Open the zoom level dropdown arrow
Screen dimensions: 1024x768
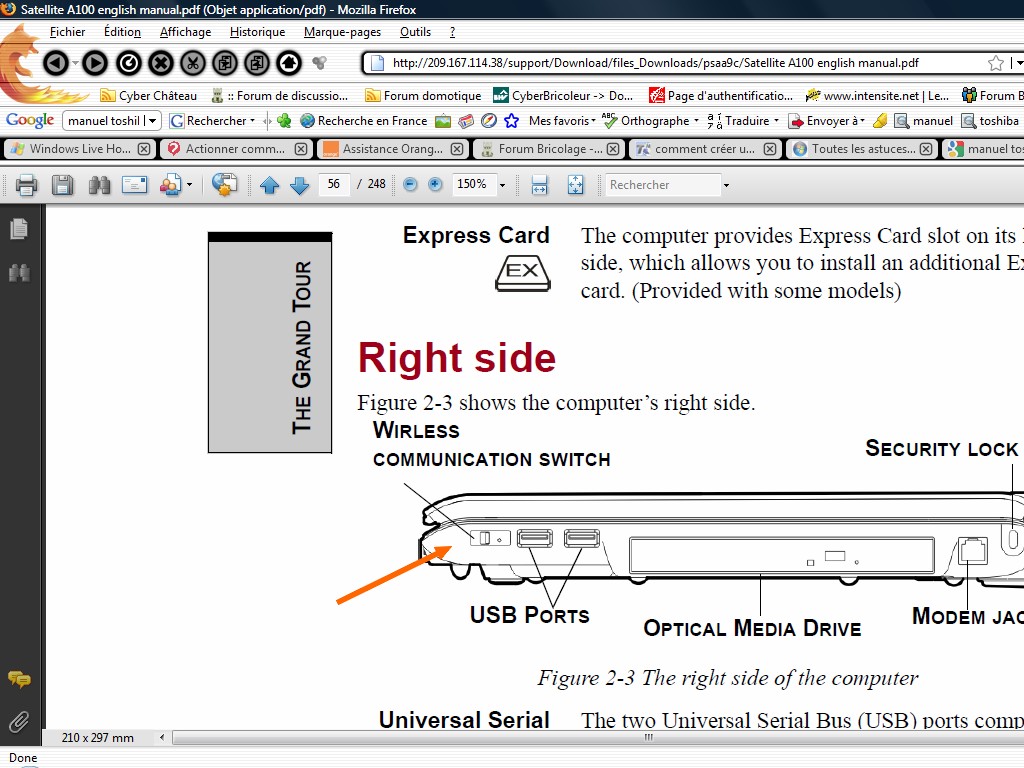(x=502, y=185)
